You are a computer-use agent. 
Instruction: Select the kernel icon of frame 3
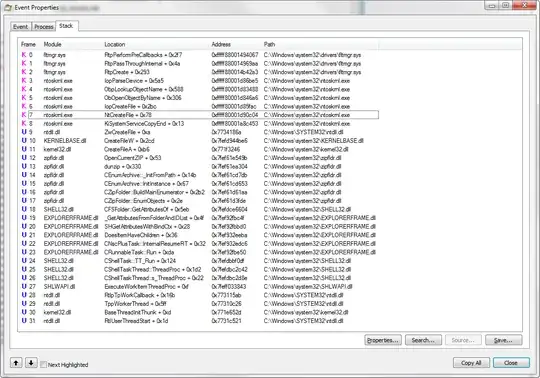[24, 81]
